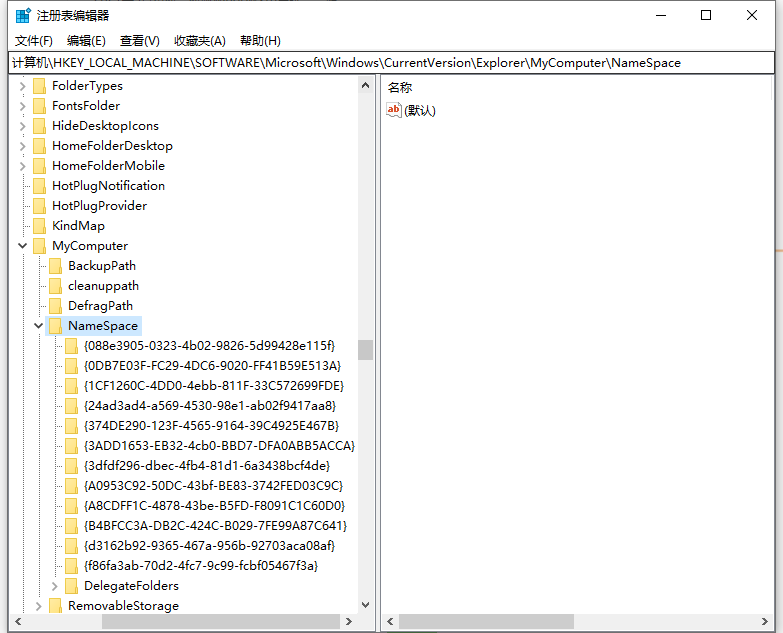
Task: Expand the DelegateFolders key
Action: click(55, 586)
